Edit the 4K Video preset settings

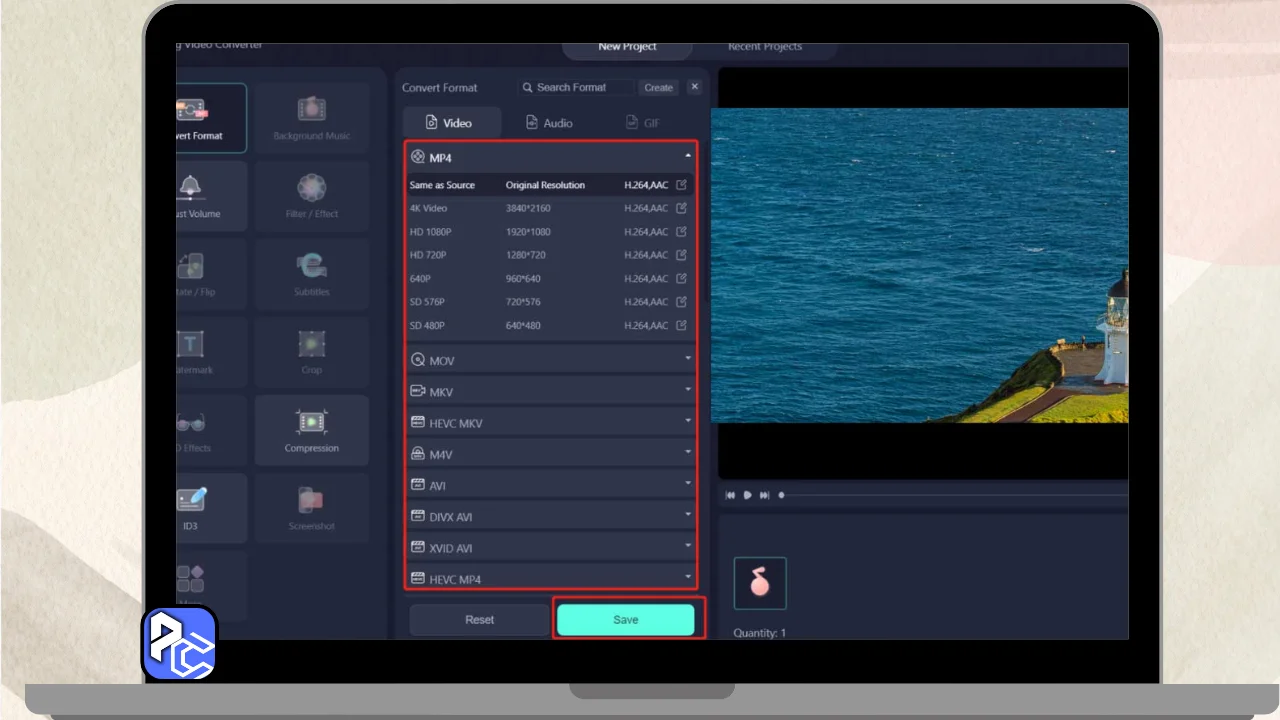(x=682, y=209)
